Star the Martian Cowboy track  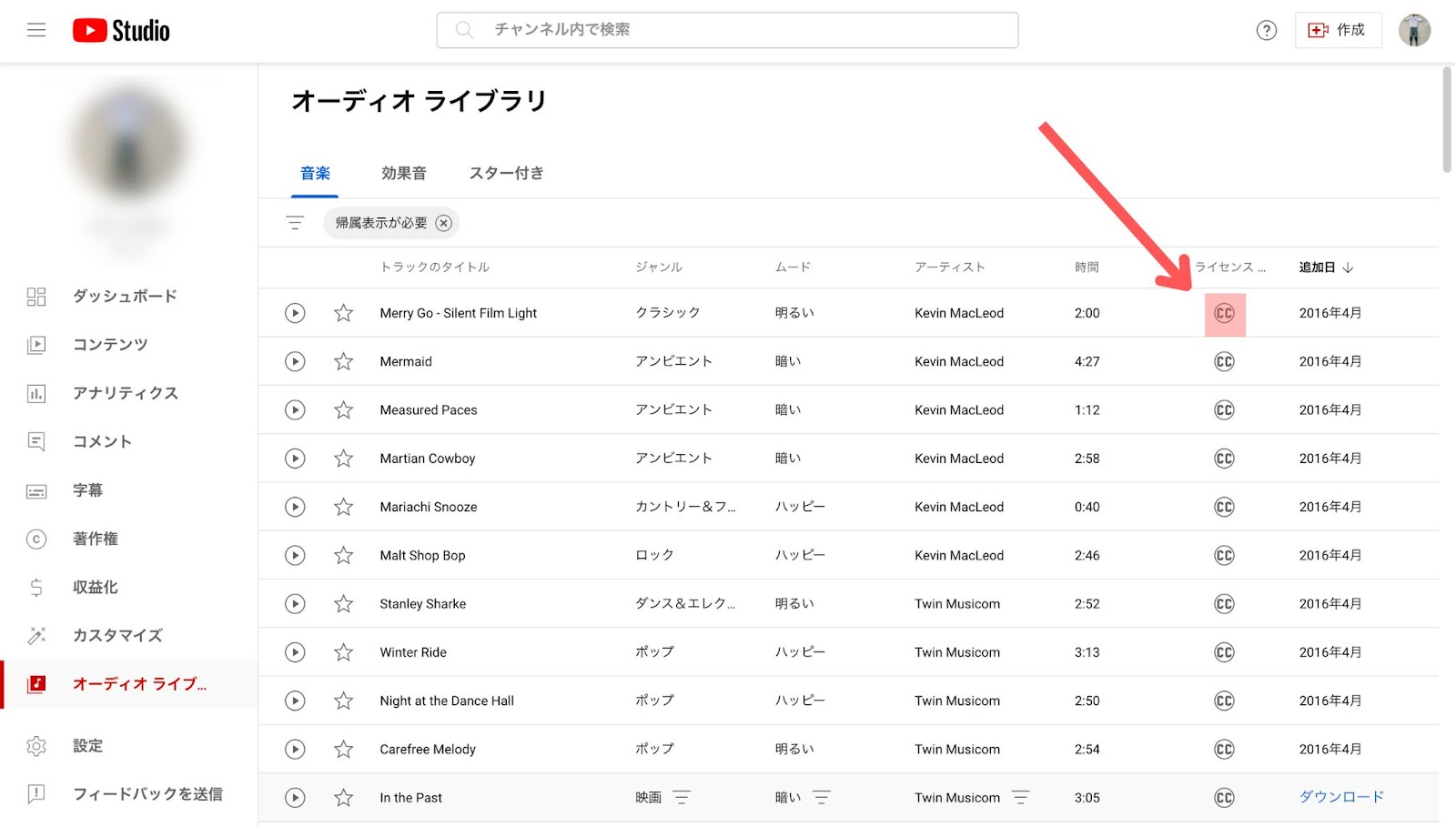pyautogui.click(x=343, y=459)
